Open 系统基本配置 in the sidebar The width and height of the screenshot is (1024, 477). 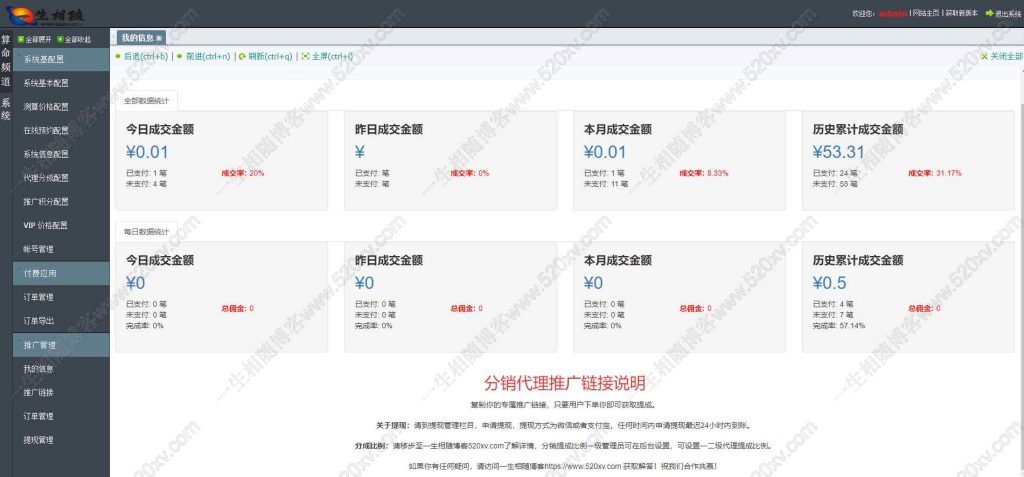(46, 84)
